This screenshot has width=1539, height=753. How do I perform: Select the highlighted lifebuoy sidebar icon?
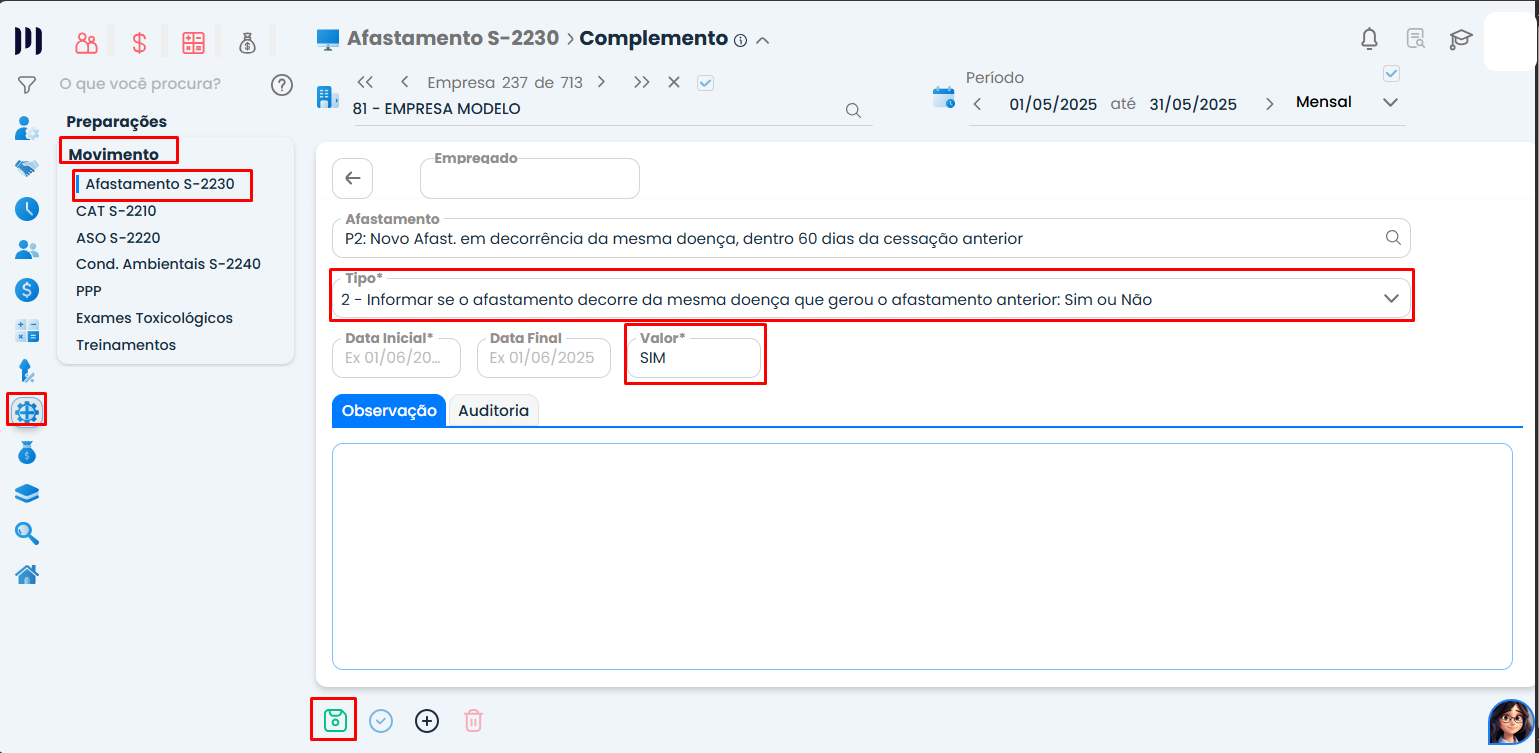coord(27,410)
